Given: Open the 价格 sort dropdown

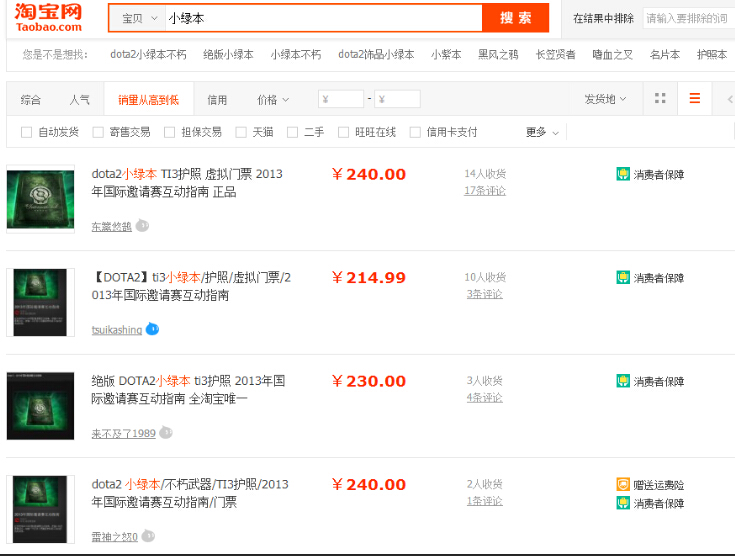Looking at the screenshot, I should coord(273,99).
